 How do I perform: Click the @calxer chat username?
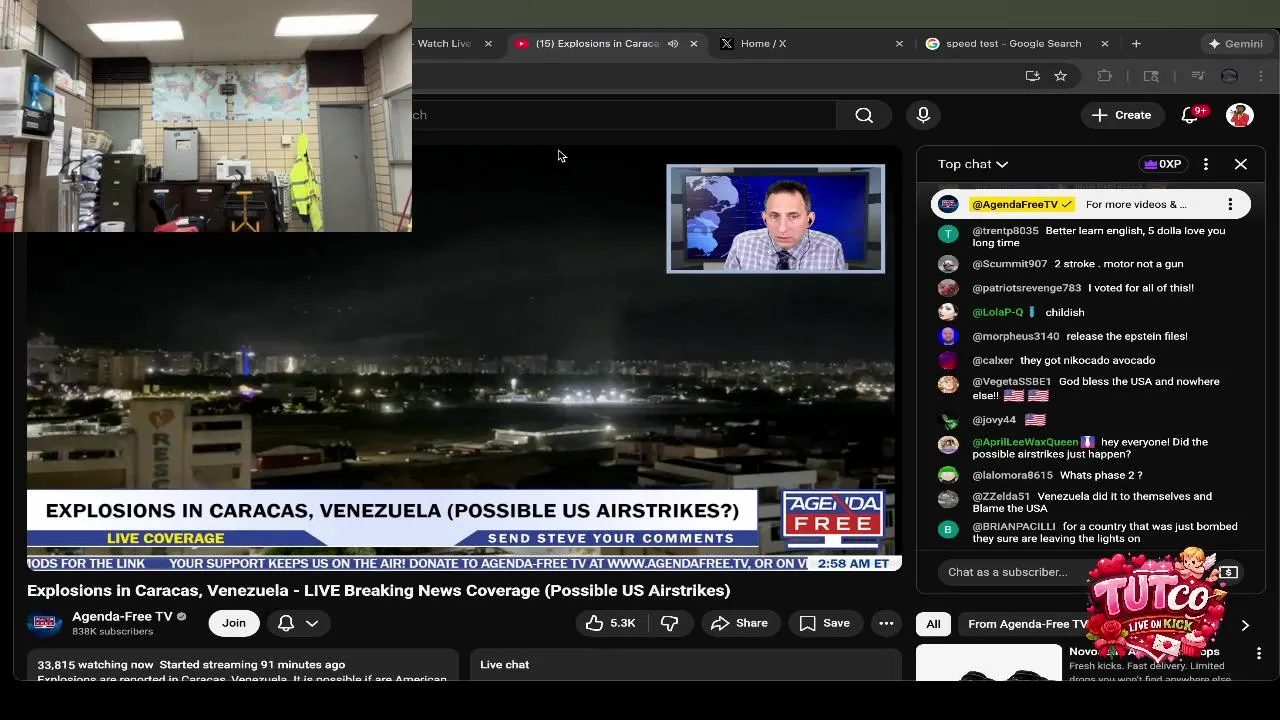pyautogui.click(x=993, y=360)
